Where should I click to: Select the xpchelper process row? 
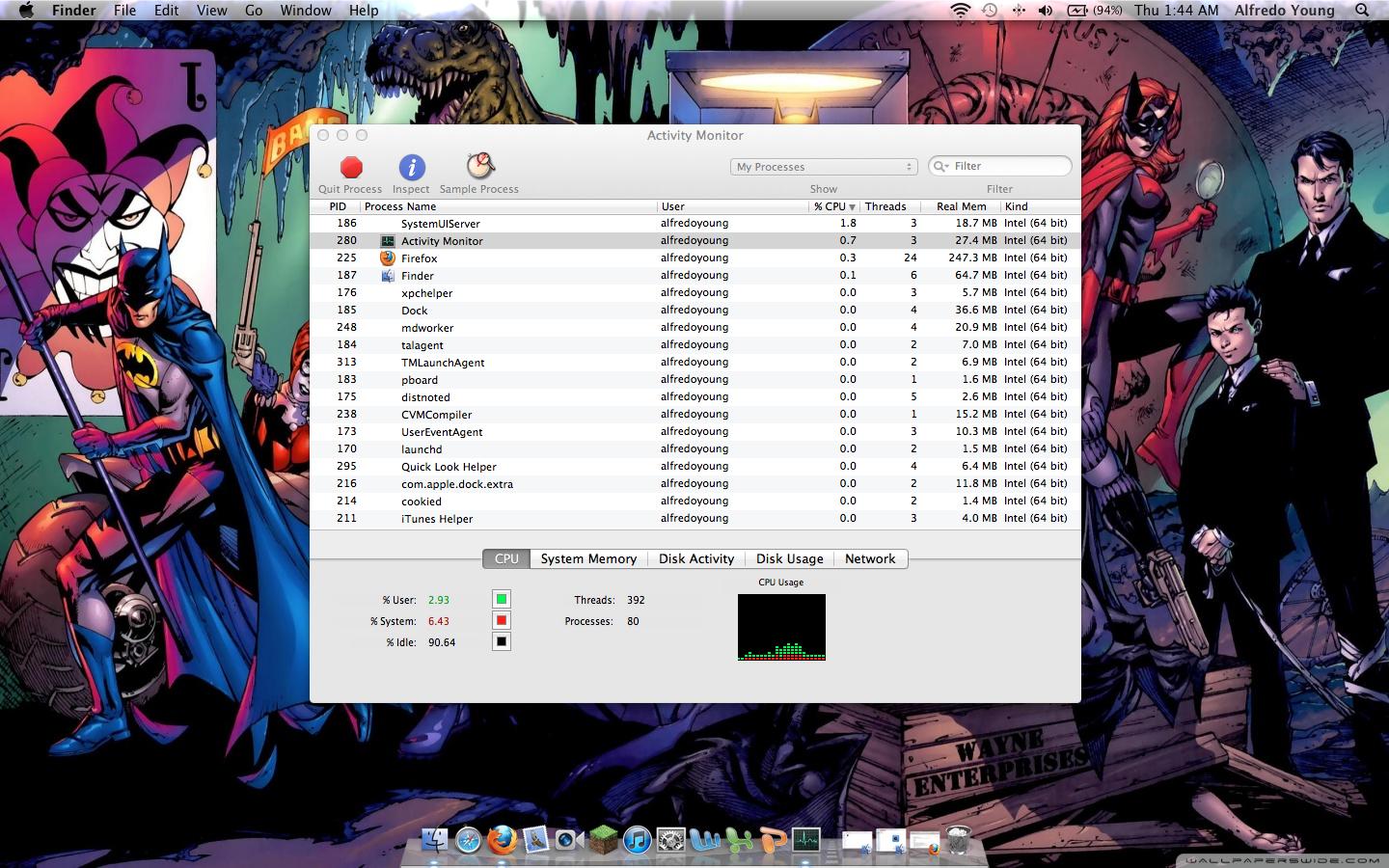point(695,292)
